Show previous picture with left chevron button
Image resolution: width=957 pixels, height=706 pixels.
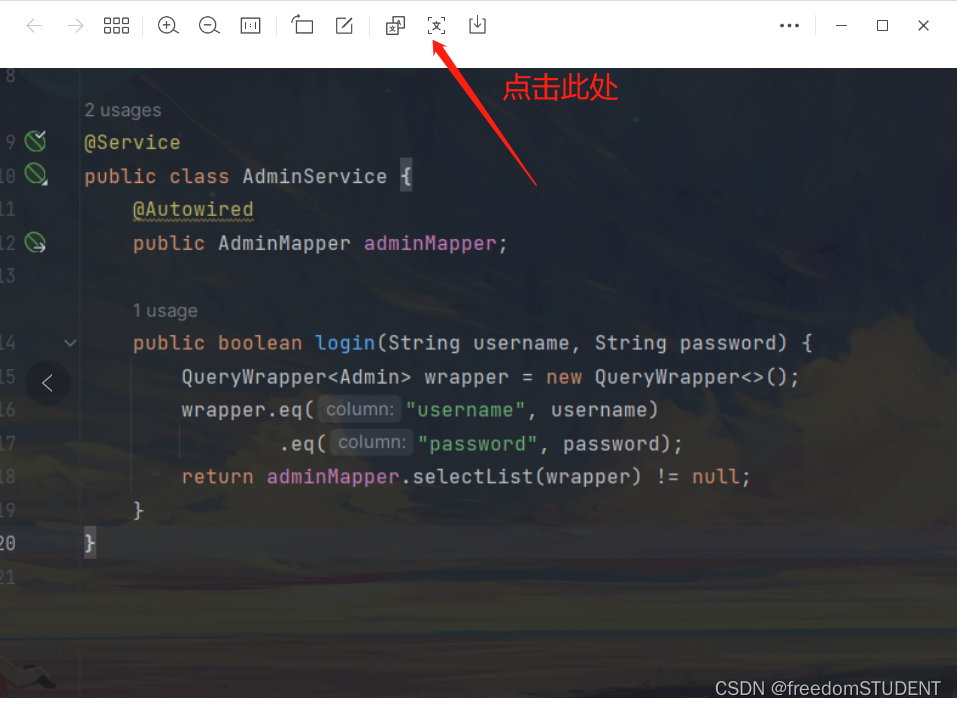(x=48, y=383)
